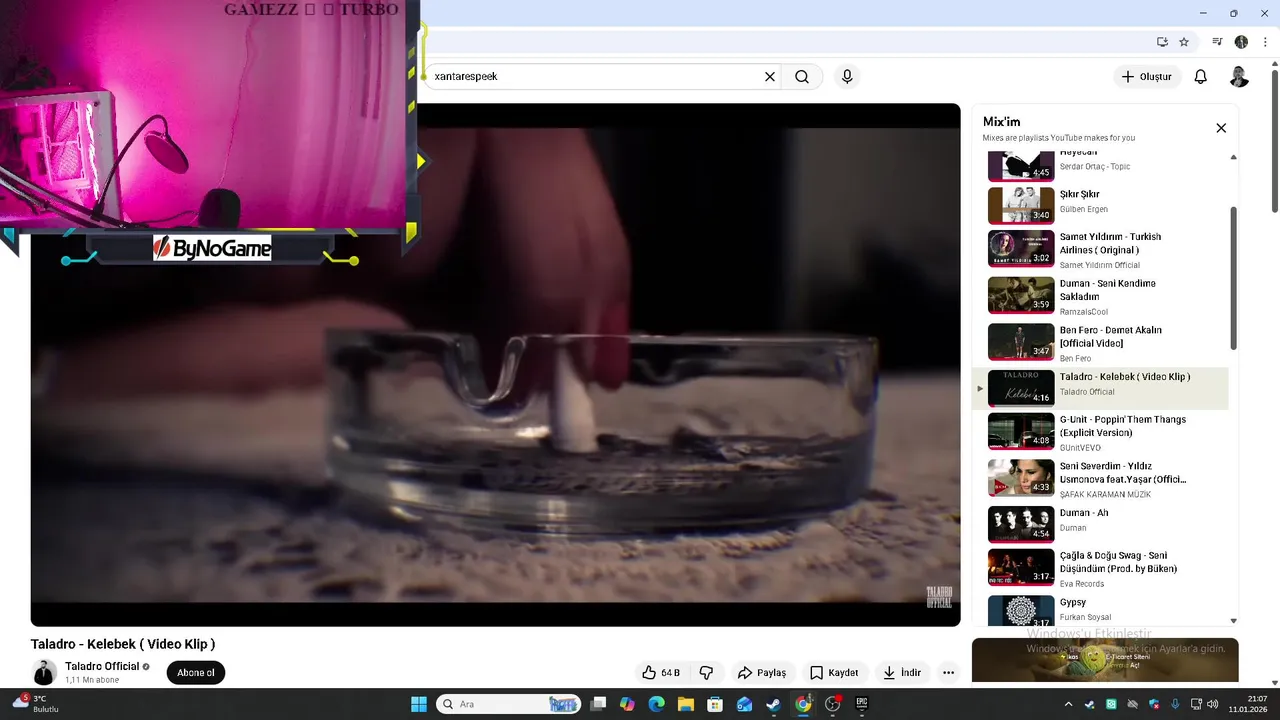This screenshot has width=1280, height=720.
Task: Open weather widget showing 3°C Bulutlu
Action: point(36,704)
